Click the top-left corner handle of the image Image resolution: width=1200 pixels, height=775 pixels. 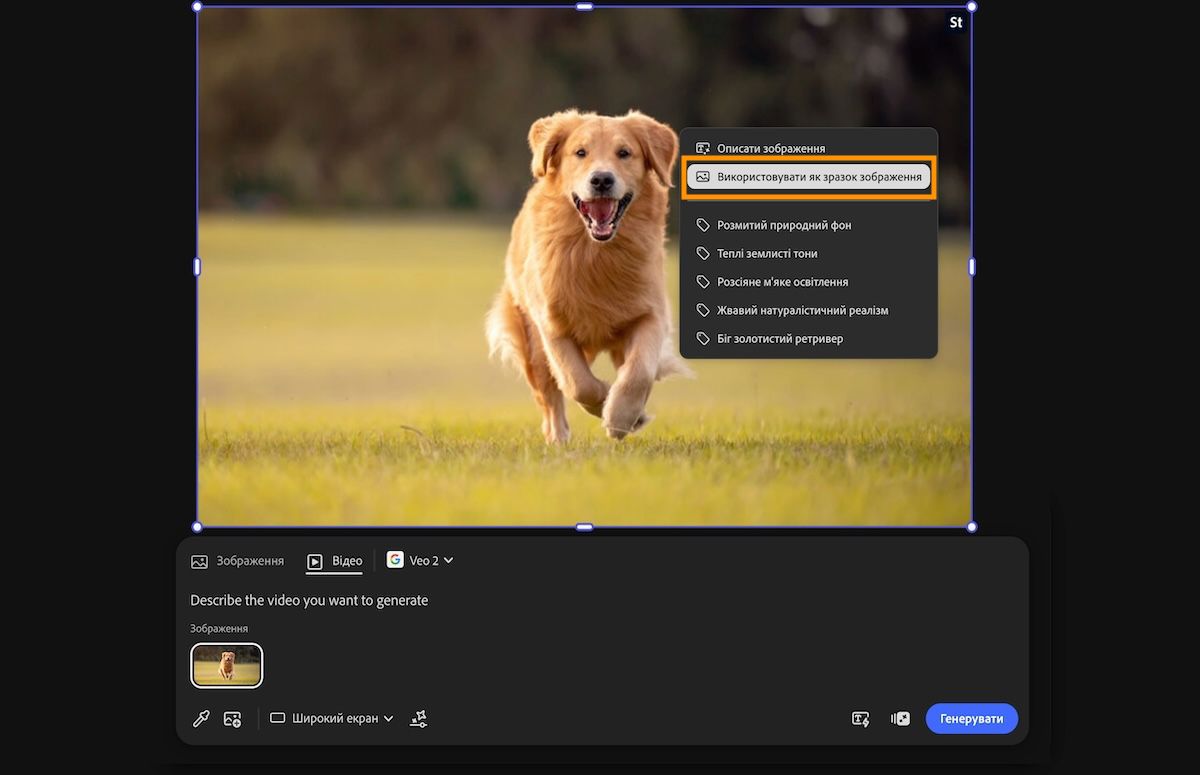(197, 7)
